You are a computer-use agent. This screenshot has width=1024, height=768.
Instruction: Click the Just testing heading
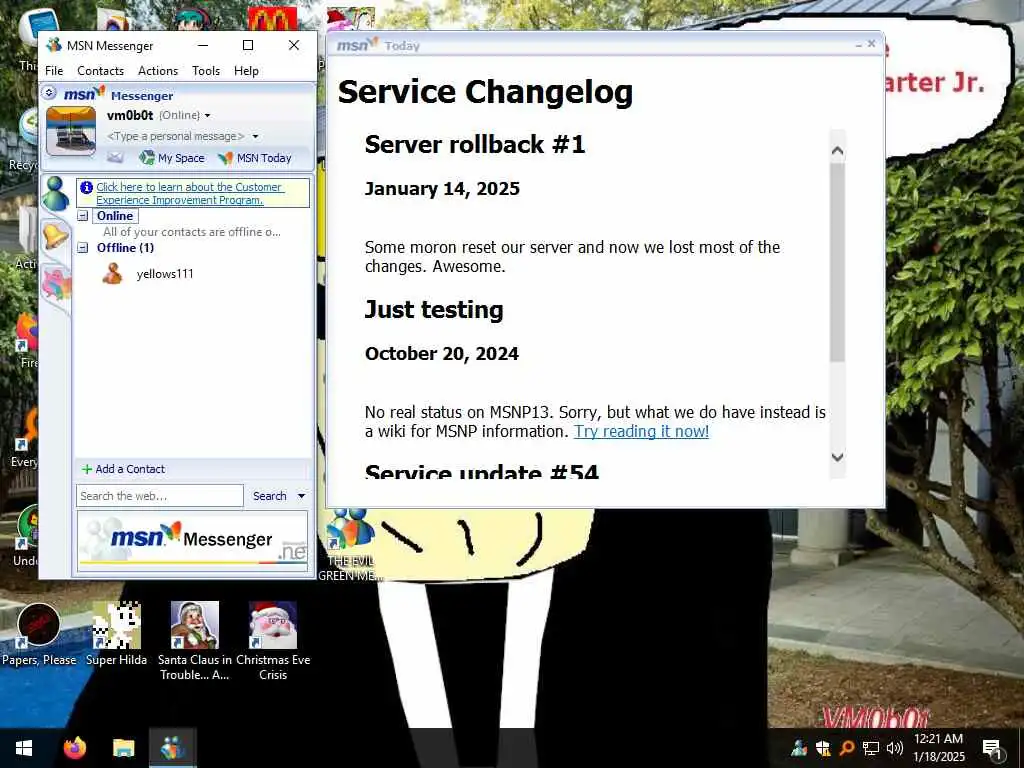(434, 310)
